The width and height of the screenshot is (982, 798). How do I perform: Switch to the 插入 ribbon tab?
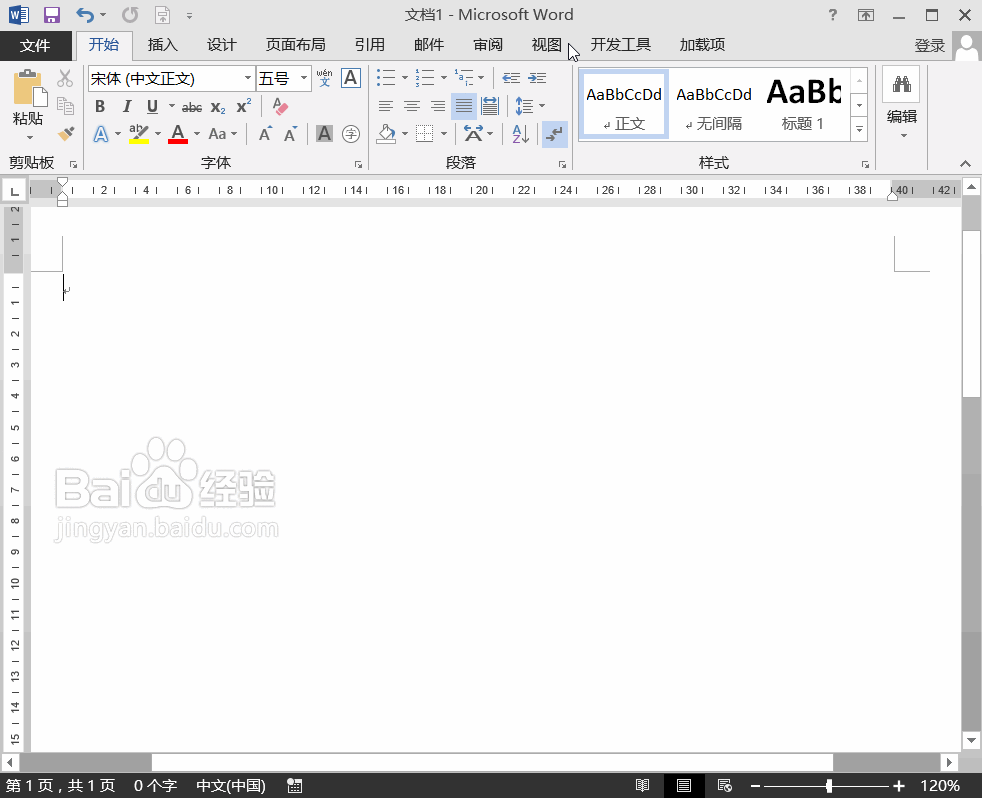pyautogui.click(x=163, y=44)
